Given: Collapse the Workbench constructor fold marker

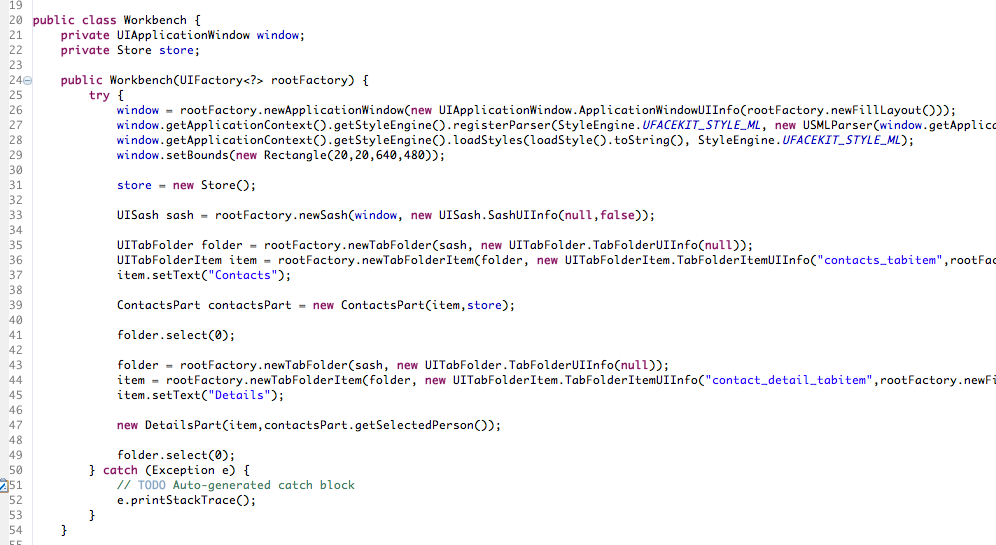Looking at the screenshot, I should (27, 81).
